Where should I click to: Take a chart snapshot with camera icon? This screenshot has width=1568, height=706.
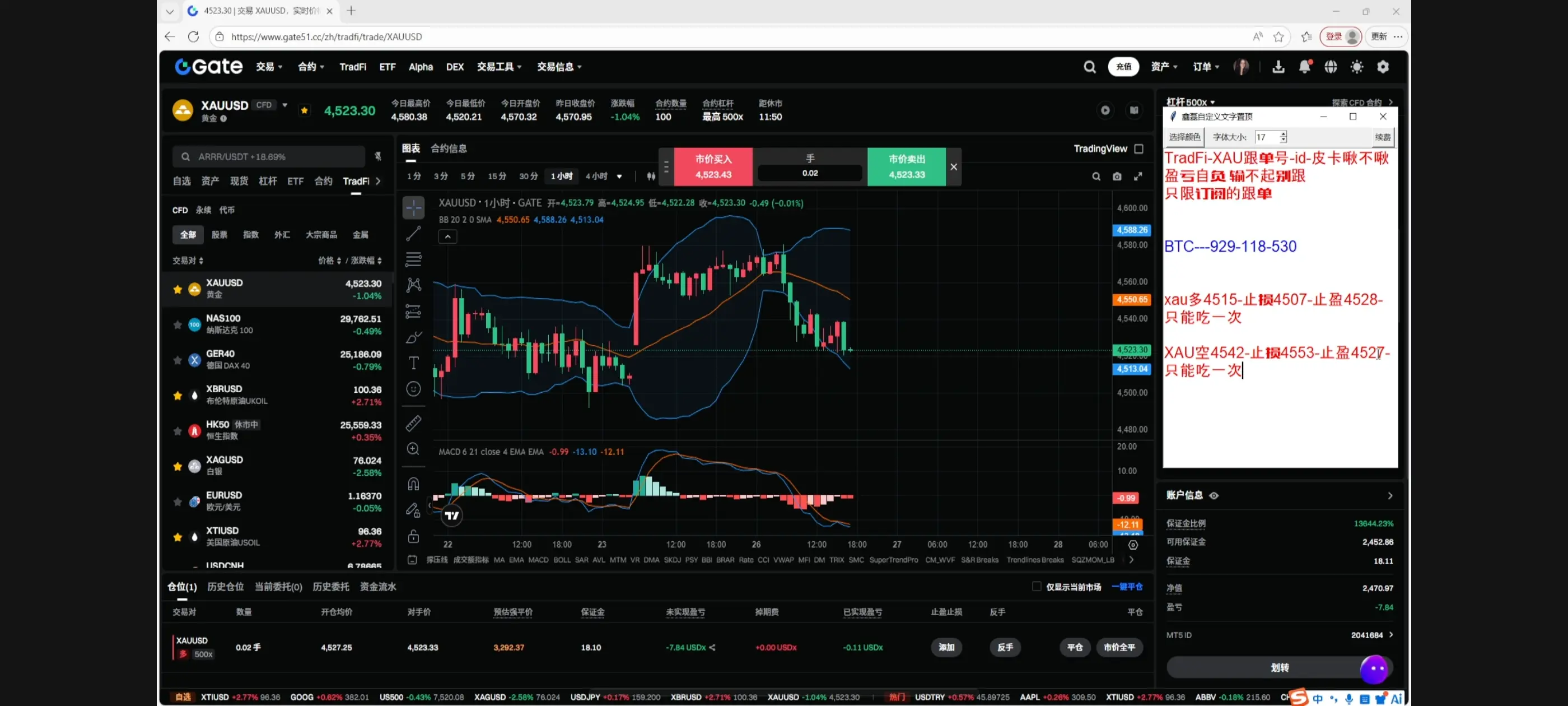pos(1117,176)
